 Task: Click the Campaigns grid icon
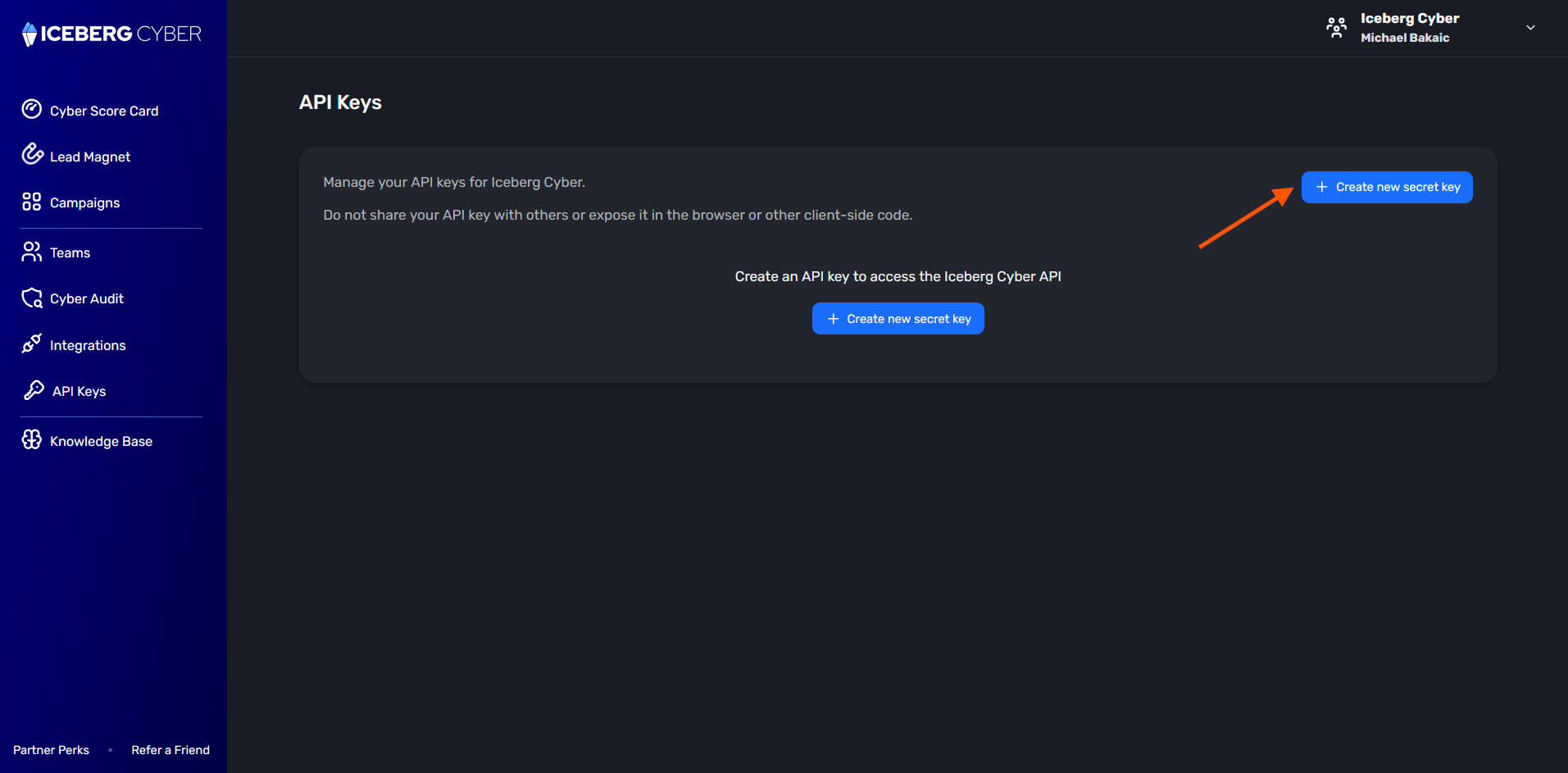click(x=32, y=202)
